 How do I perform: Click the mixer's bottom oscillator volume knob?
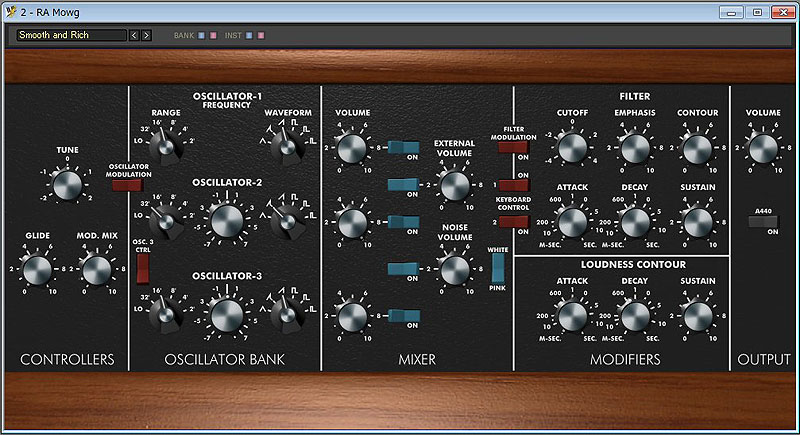(x=352, y=316)
